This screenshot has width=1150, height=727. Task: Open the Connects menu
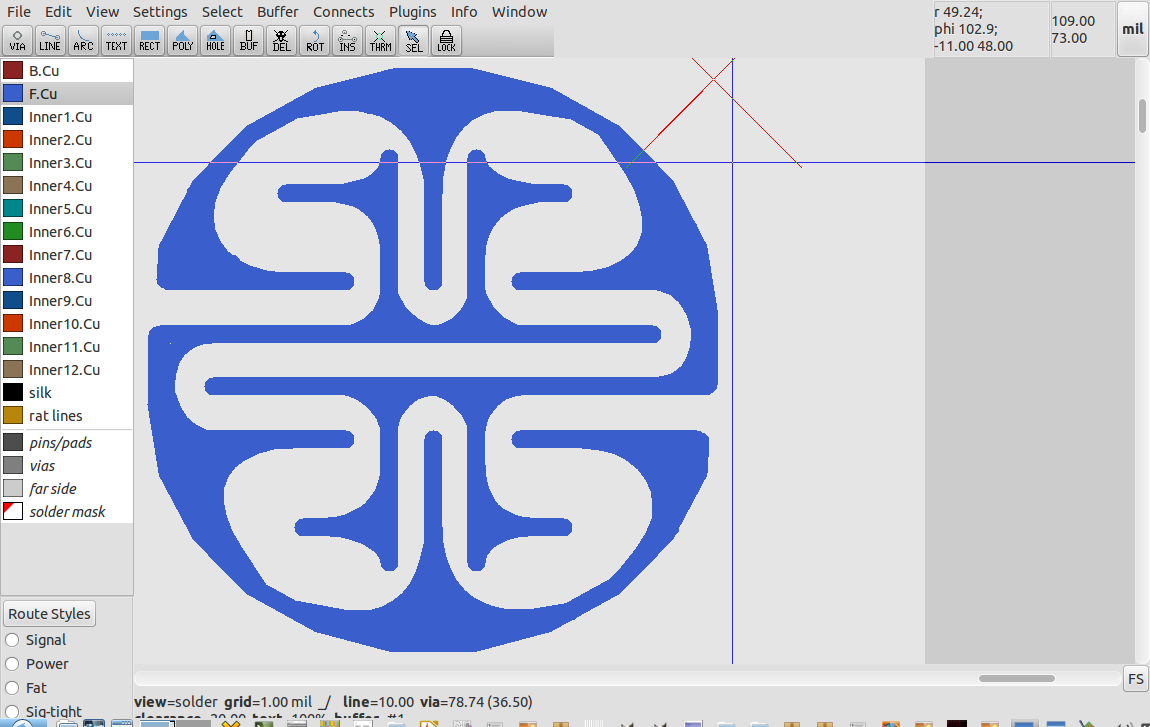point(343,11)
